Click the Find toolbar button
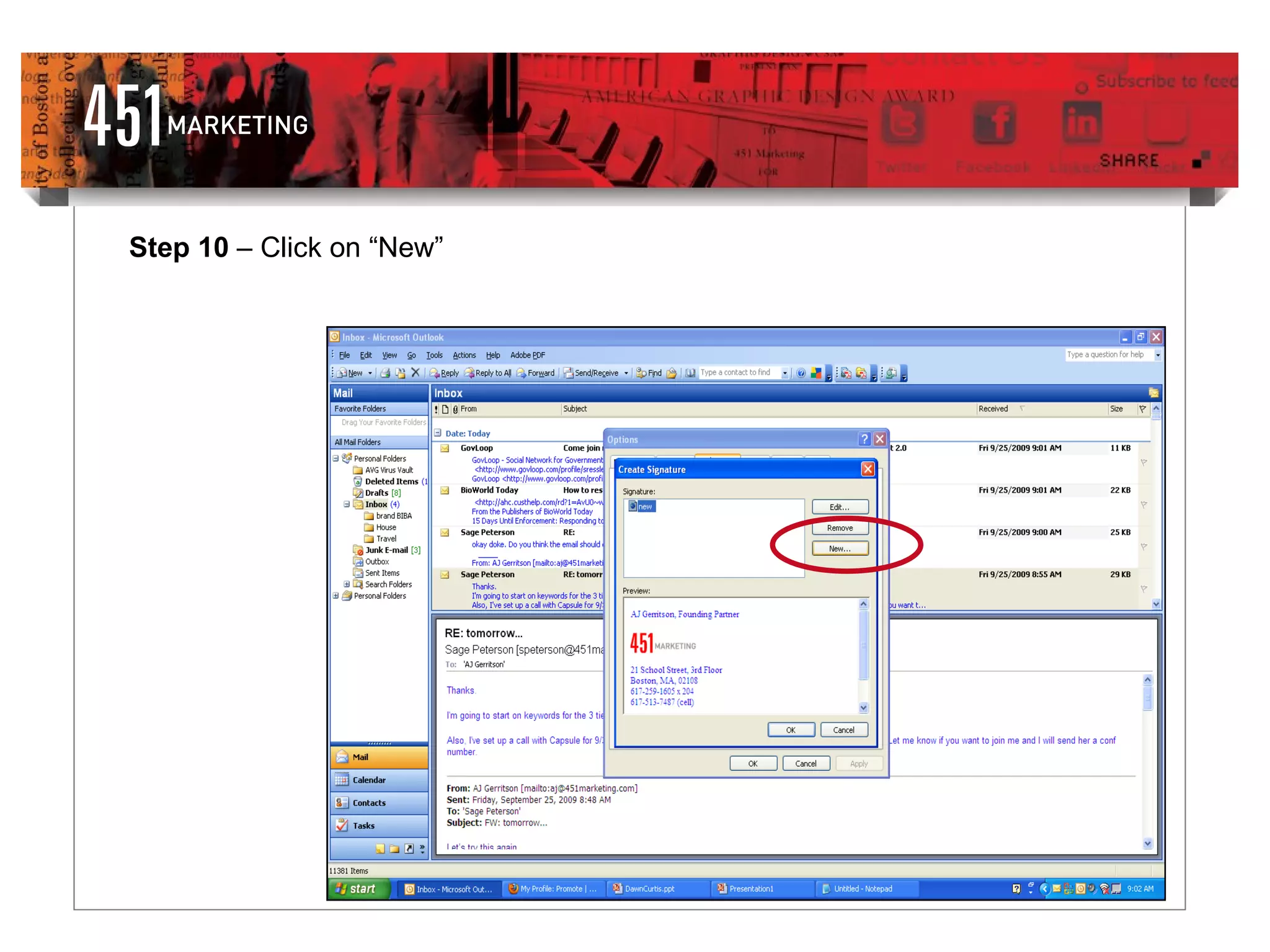This screenshot has width=1270, height=952. [x=649, y=373]
